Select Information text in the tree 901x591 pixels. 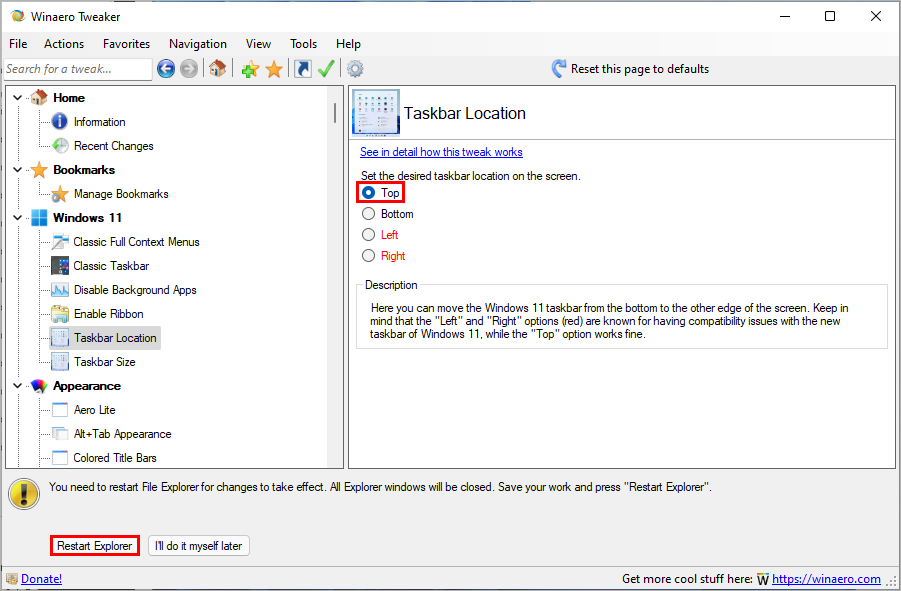[99, 122]
